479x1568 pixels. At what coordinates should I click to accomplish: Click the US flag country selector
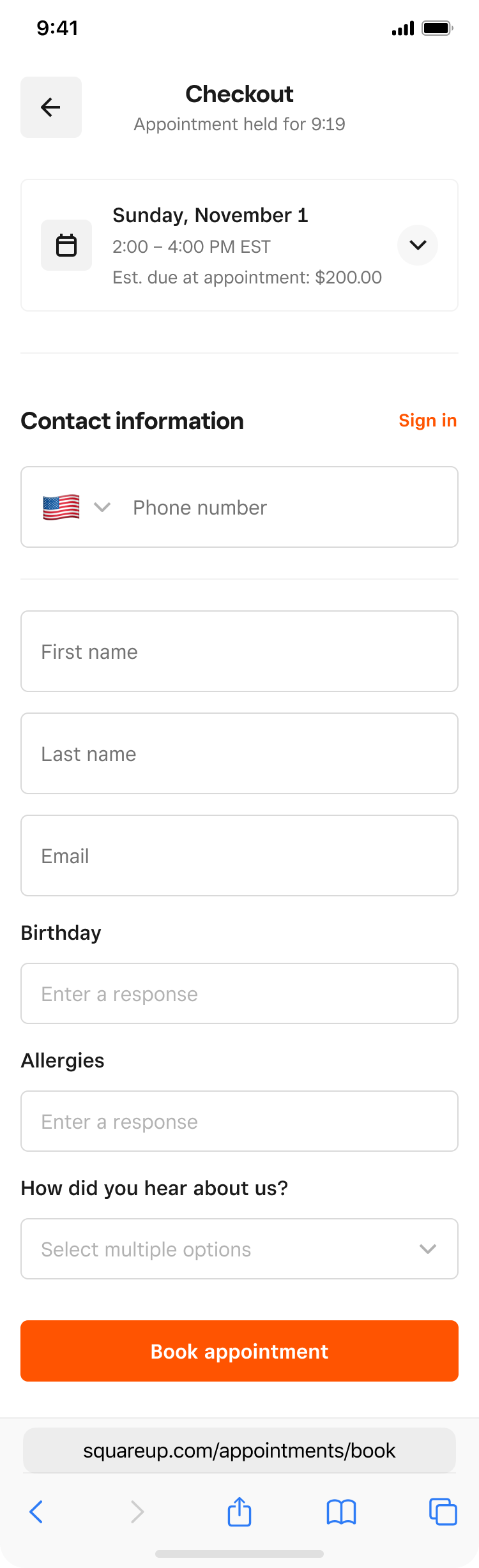click(x=61, y=508)
